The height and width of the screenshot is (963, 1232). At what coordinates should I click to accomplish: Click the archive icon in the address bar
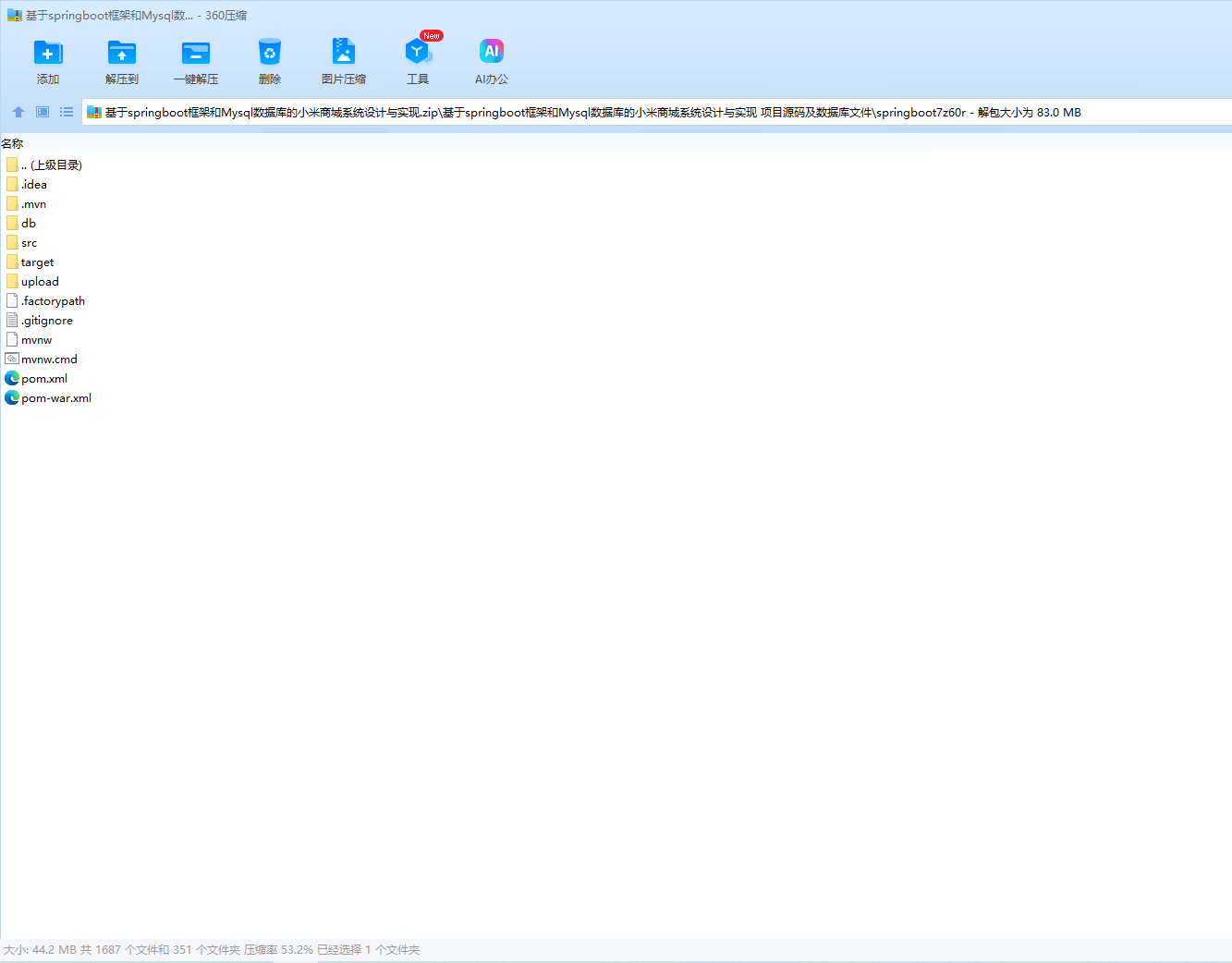pyautogui.click(x=93, y=112)
